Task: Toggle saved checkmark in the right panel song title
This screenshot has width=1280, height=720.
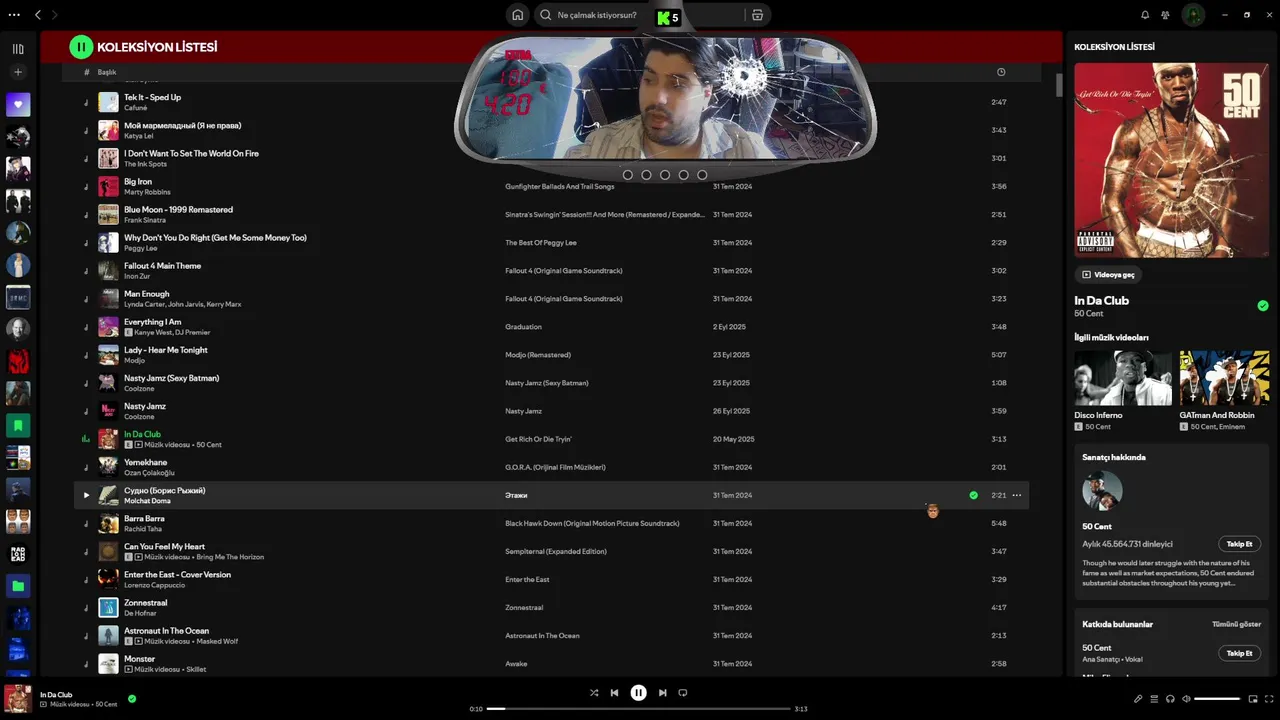Action: click(x=1263, y=306)
